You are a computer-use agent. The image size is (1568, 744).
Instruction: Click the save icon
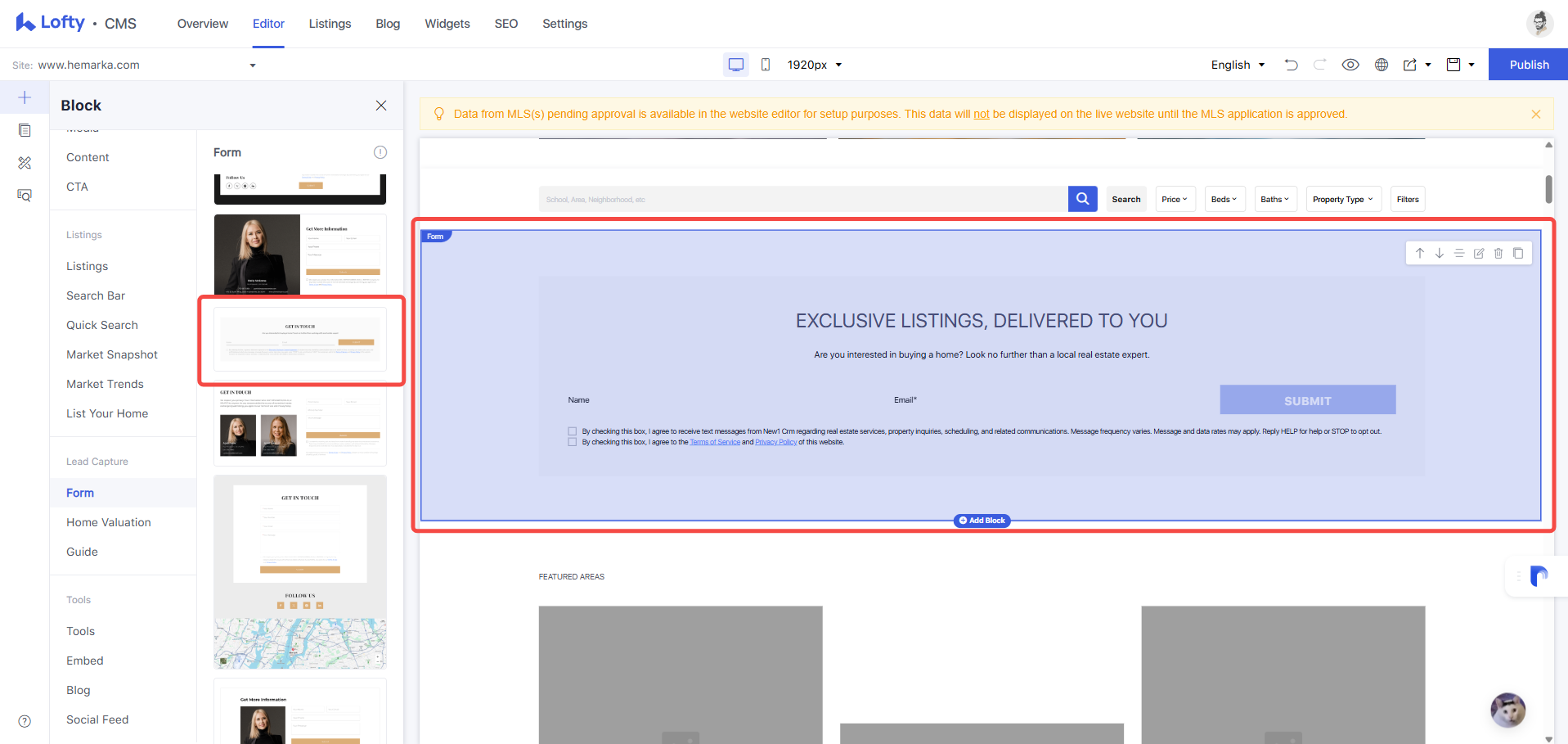(1453, 65)
